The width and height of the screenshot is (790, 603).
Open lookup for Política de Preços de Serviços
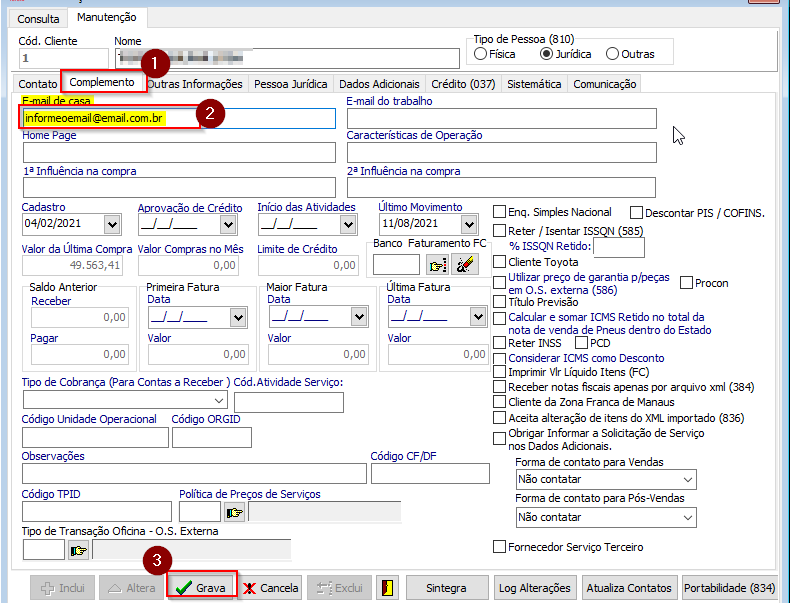[235, 513]
